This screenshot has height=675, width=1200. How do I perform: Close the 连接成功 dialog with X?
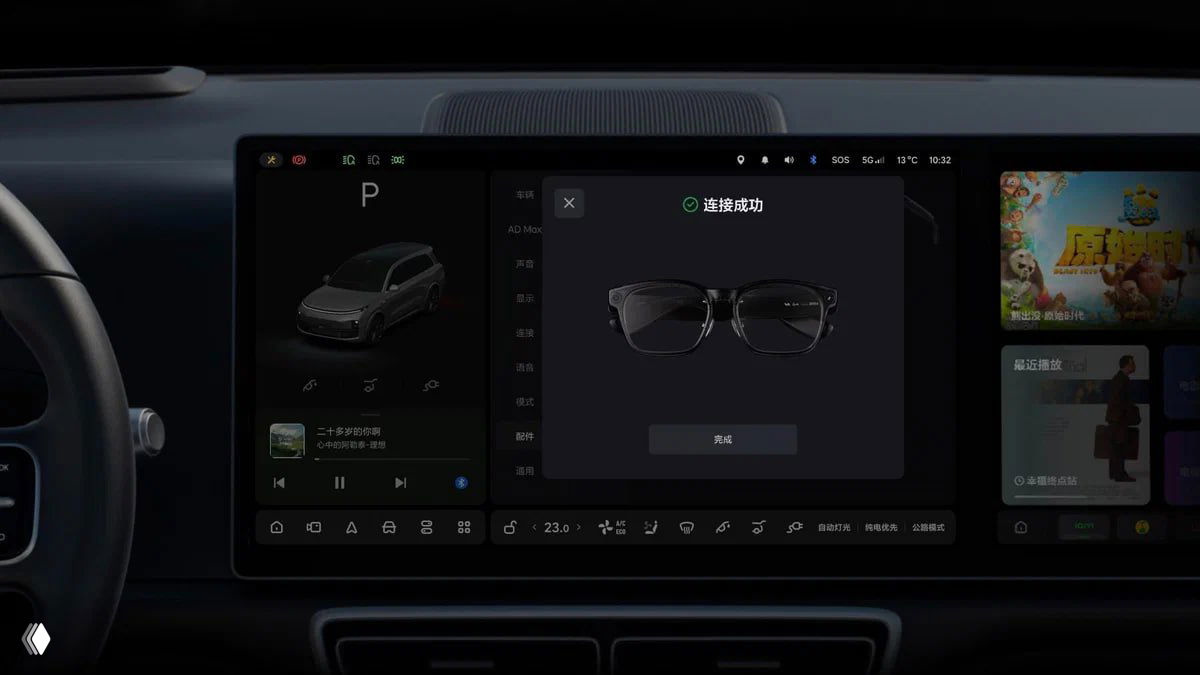569,203
